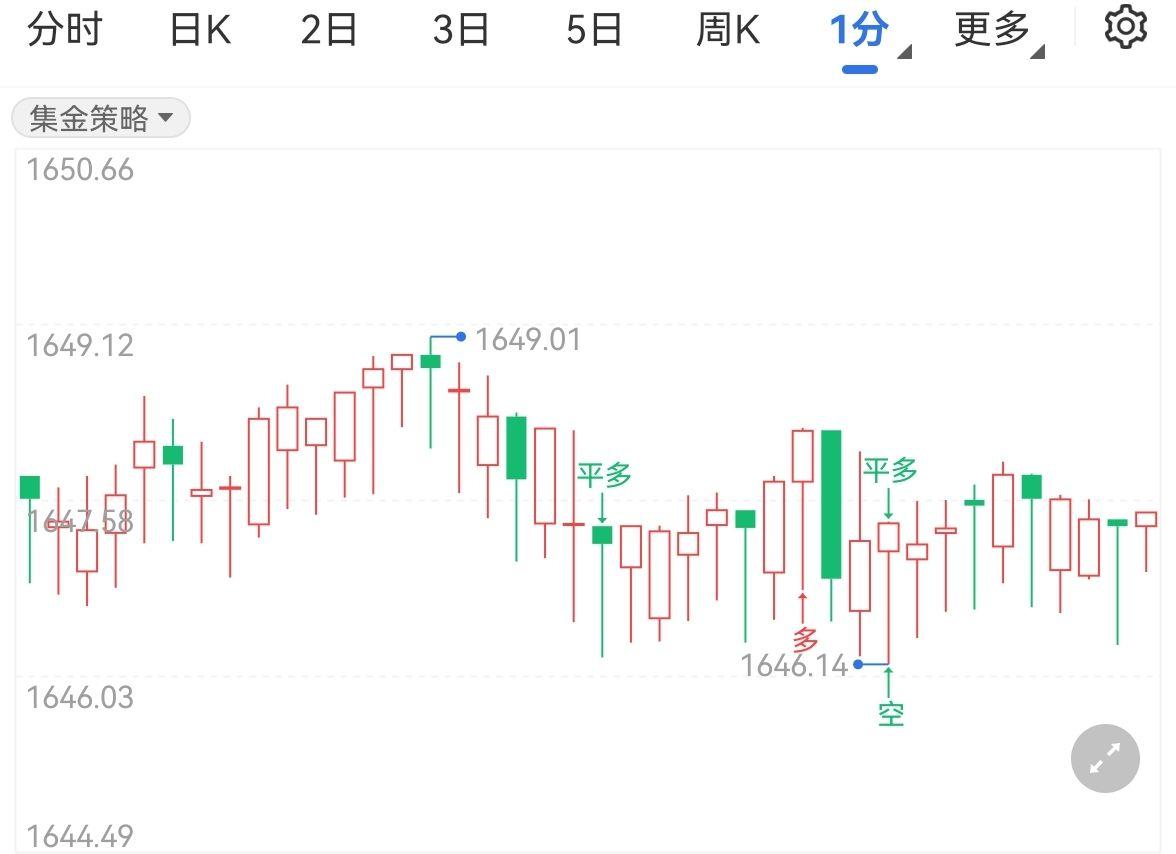Click the 1644.49 price axis label
The image size is (1176, 854).
[x=80, y=836]
